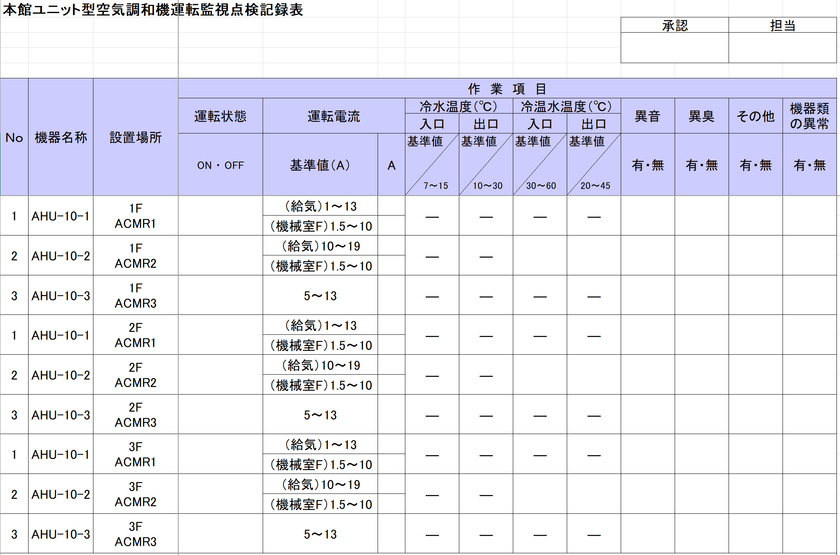This screenshot has height=555, width=840.
Task: Select the 冷水温度(℃) header cell
Action: tap(459, 106)
